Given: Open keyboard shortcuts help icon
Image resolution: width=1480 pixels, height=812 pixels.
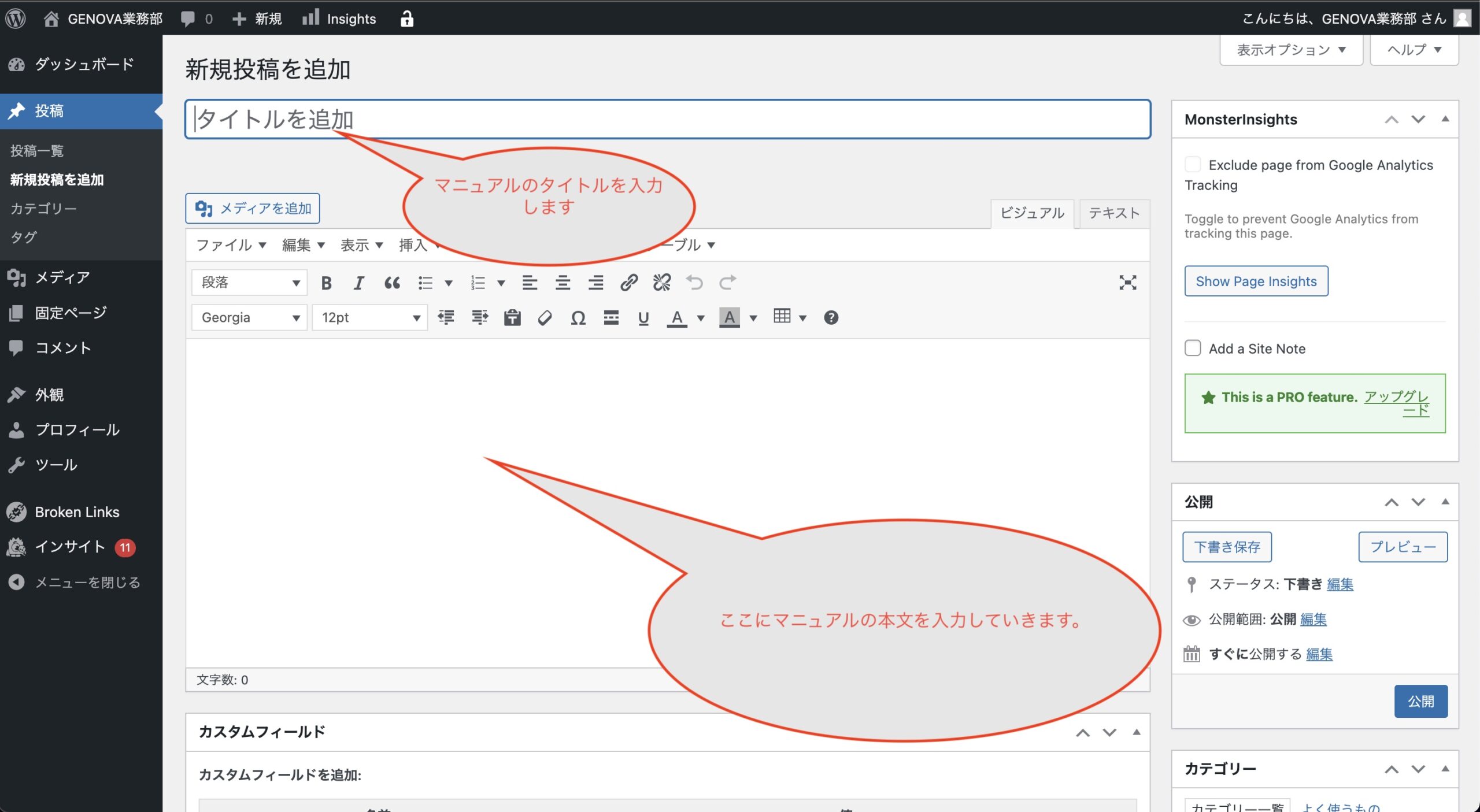Looking at the screenshot, I should coord(831,317).
